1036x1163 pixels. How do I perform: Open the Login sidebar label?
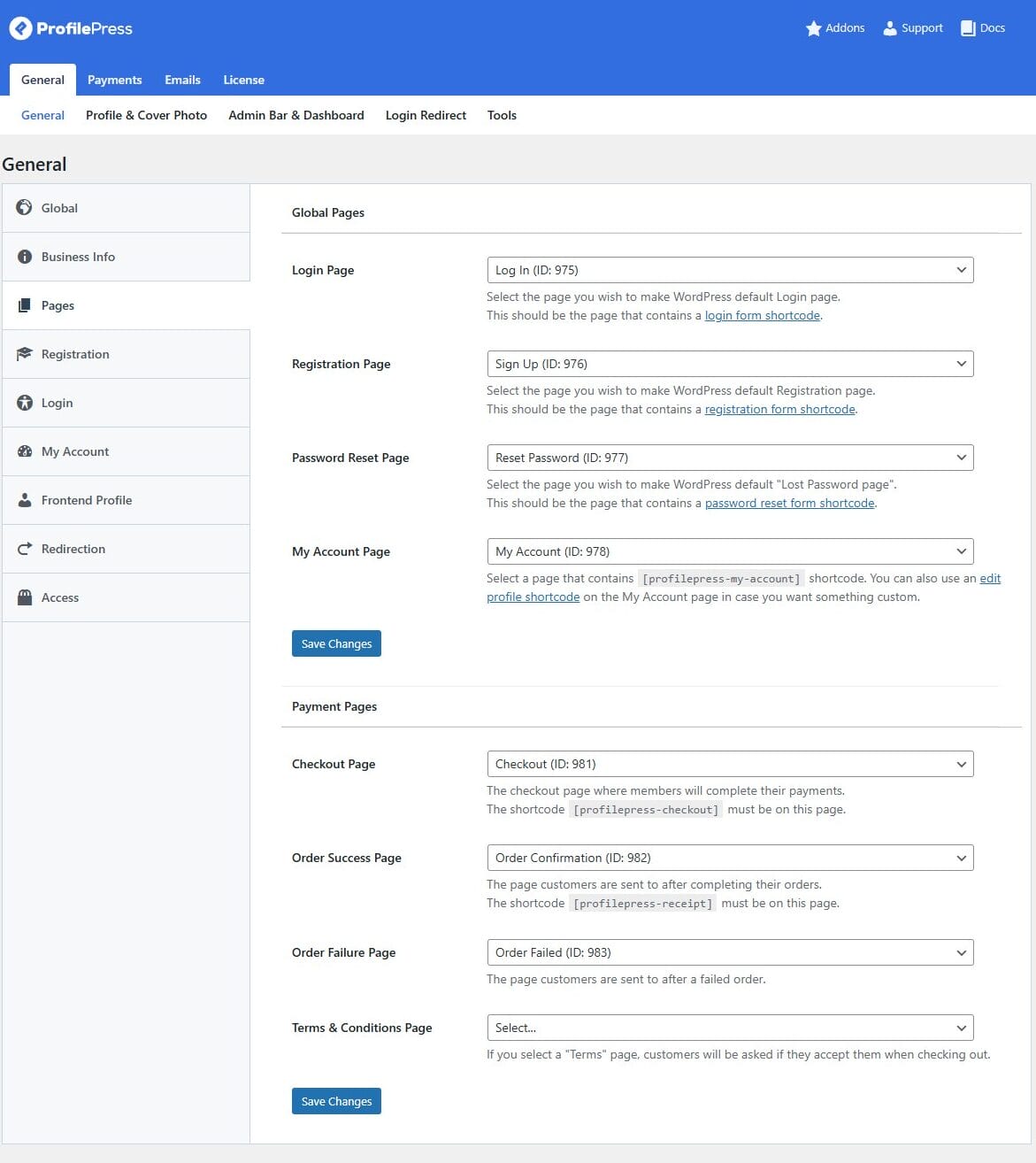pyautogui.click(x=57, y=403)
